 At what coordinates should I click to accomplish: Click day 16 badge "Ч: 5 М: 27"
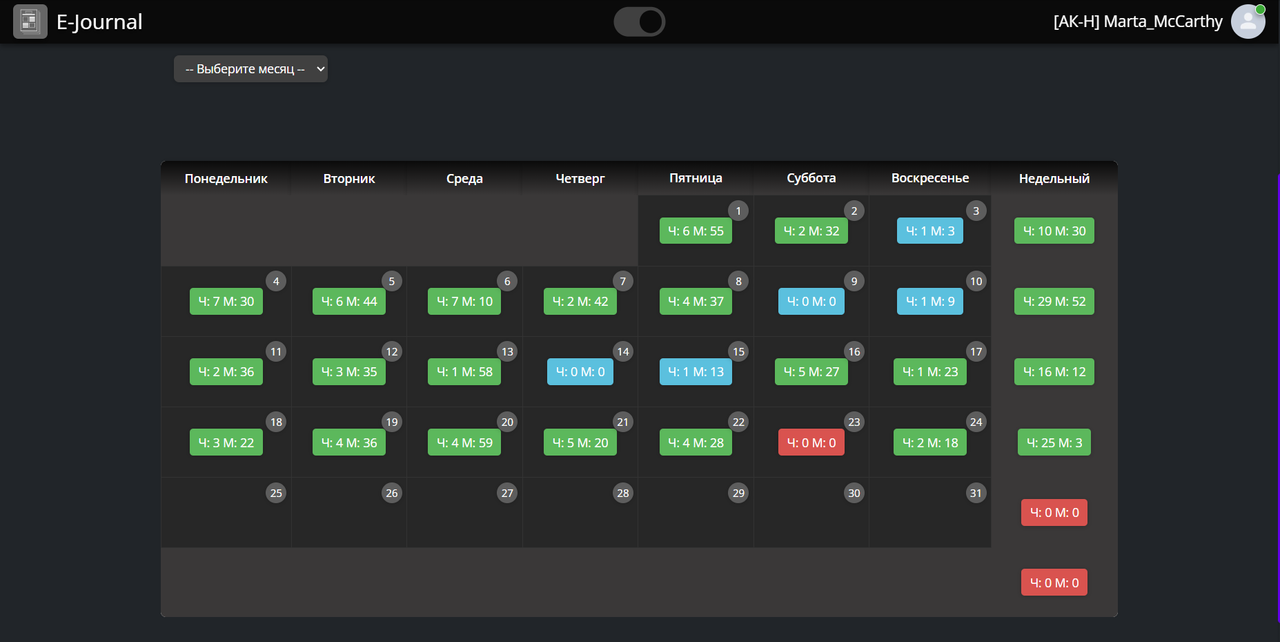click(x=811, y=371)
